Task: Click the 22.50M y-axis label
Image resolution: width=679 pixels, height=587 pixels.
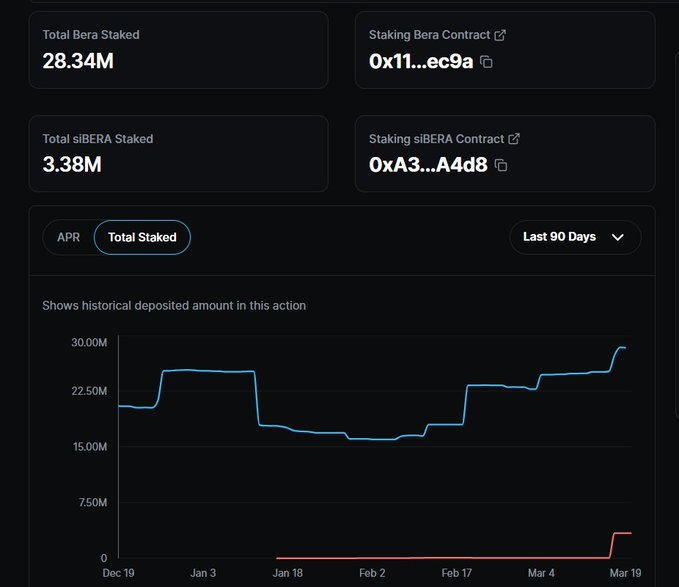Action: click(x=89, y=391)
